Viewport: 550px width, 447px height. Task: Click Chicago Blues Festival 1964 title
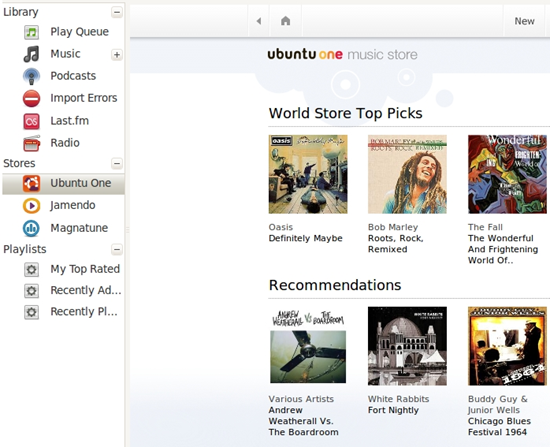click(x=499, y=427)
